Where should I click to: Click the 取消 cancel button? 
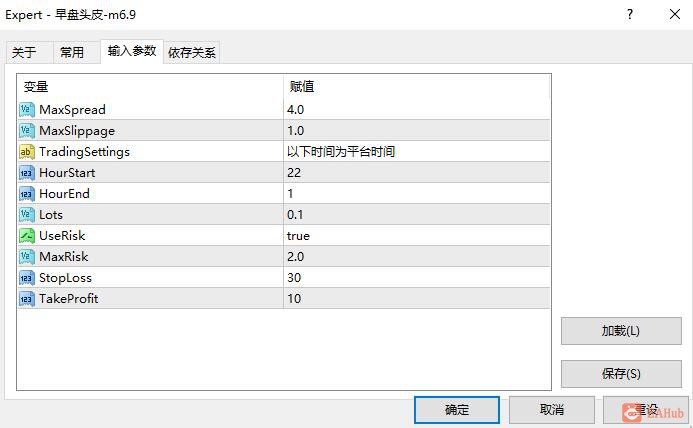[552, 410]
